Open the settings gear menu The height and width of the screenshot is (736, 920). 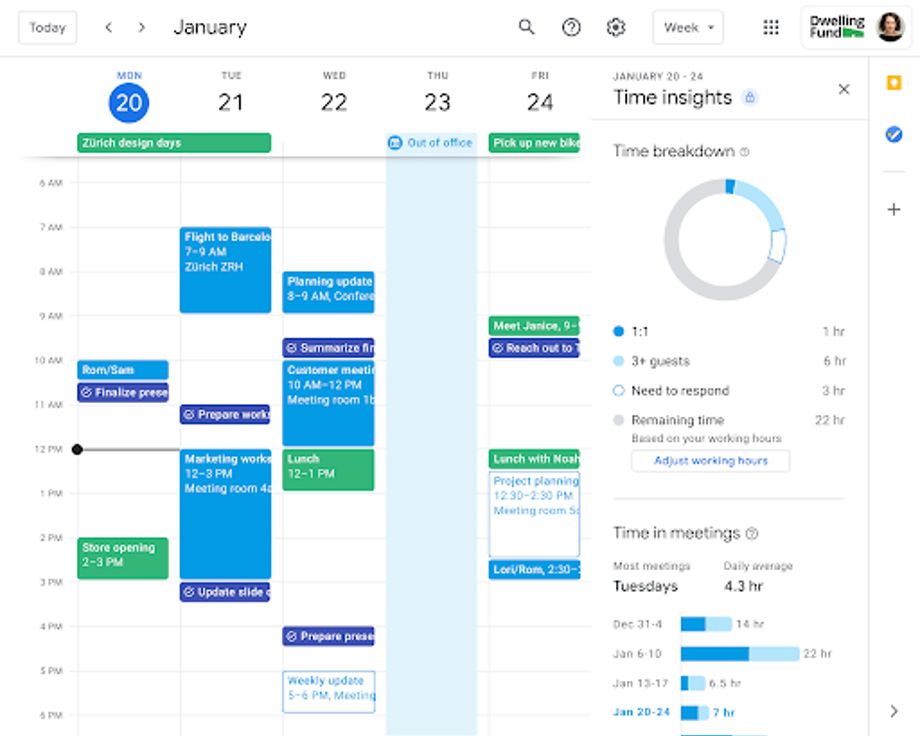[615, 27]
